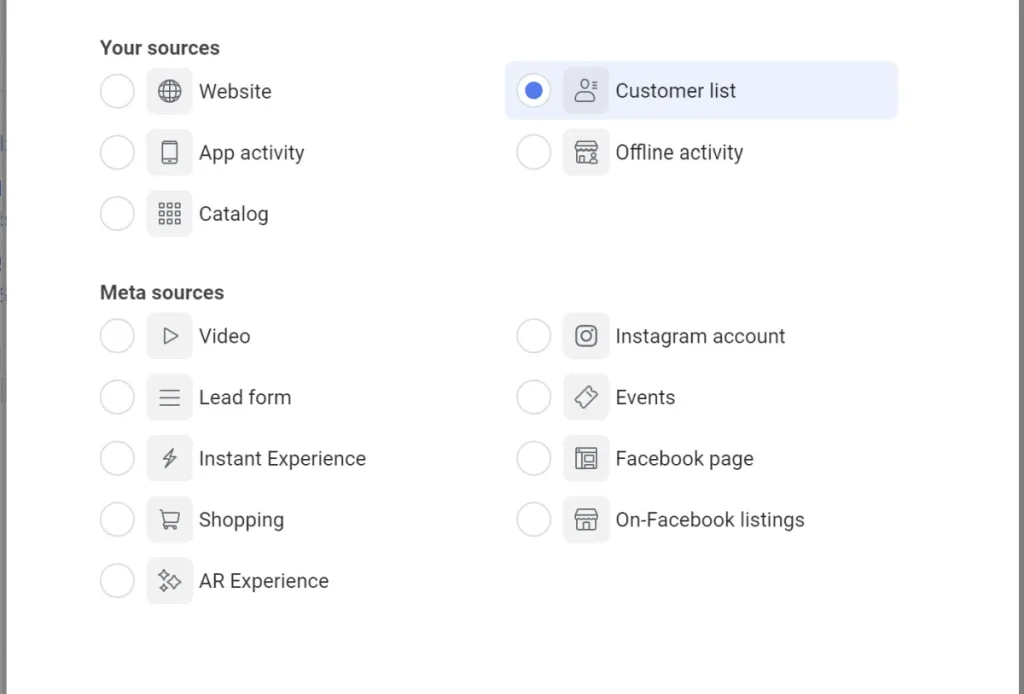Select the Catalog radio button
This screenshot has width=1024, height=694.
tap(117, 214)
